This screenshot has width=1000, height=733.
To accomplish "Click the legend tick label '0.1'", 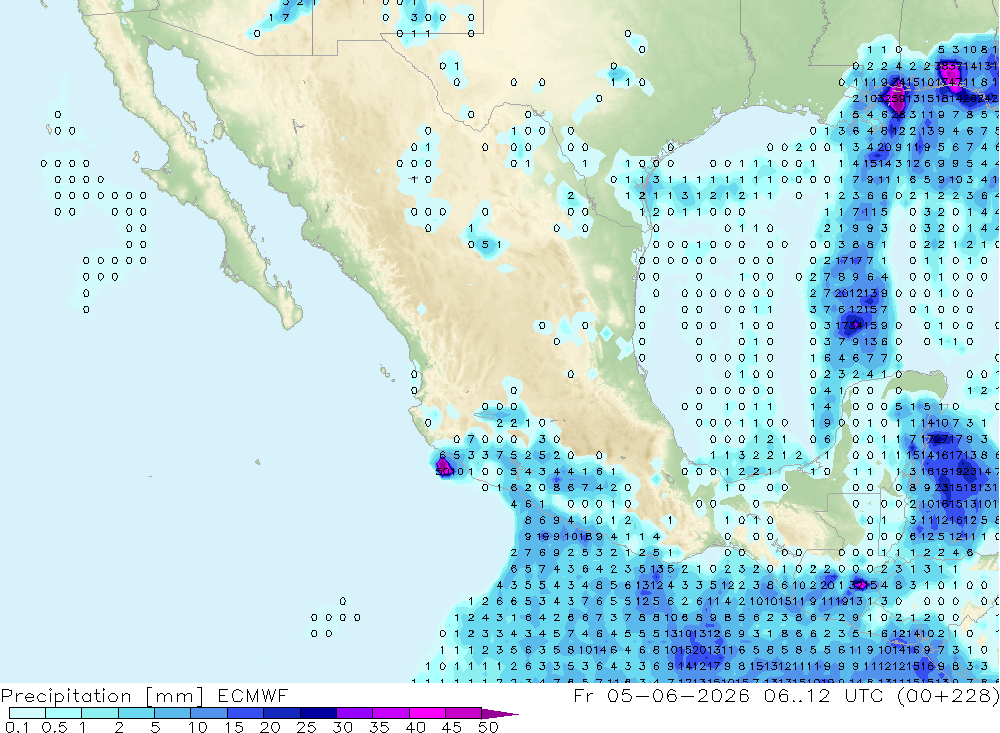I will click(17, 727).
